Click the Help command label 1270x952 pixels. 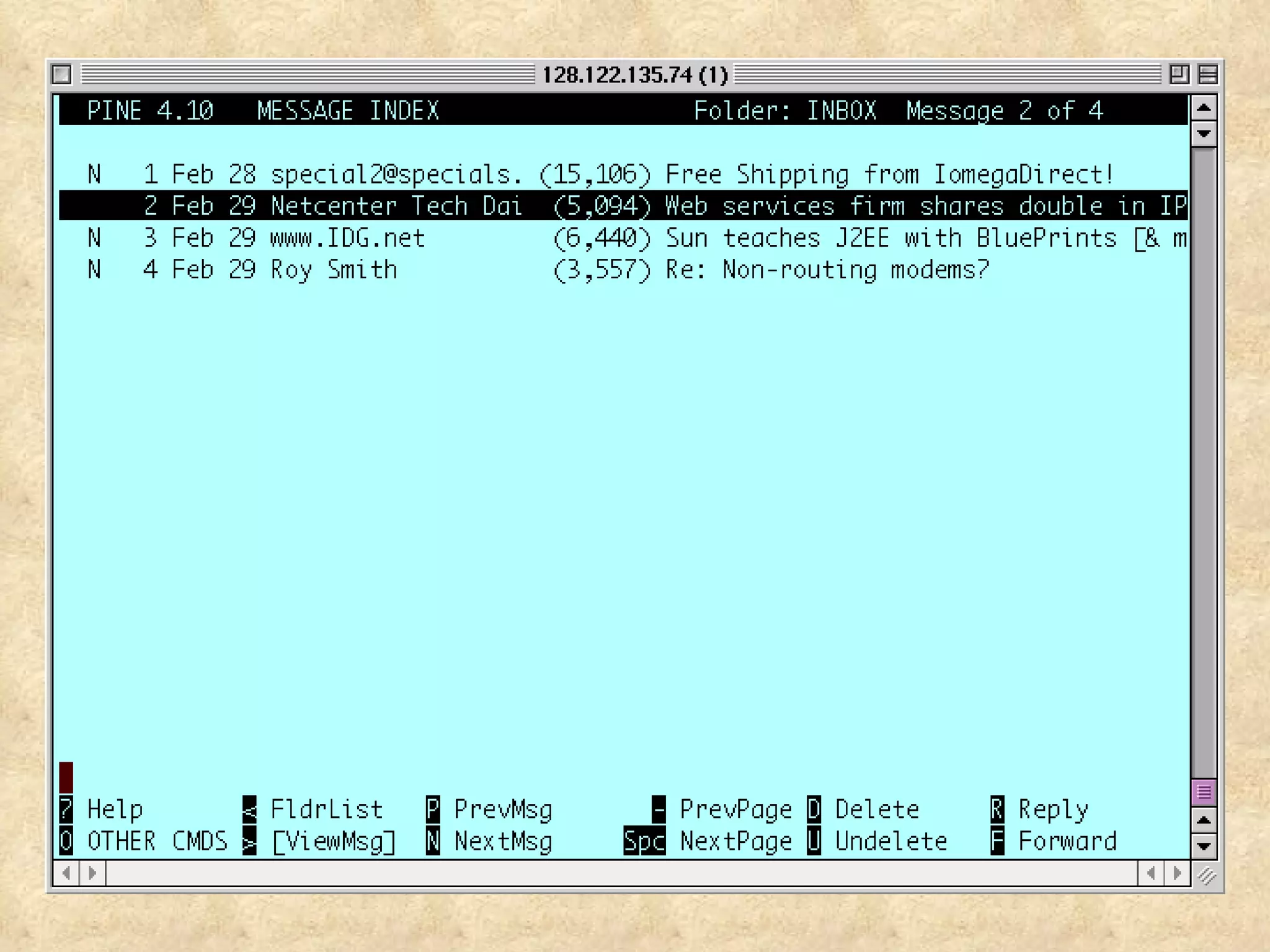click(x=115, y=809)
